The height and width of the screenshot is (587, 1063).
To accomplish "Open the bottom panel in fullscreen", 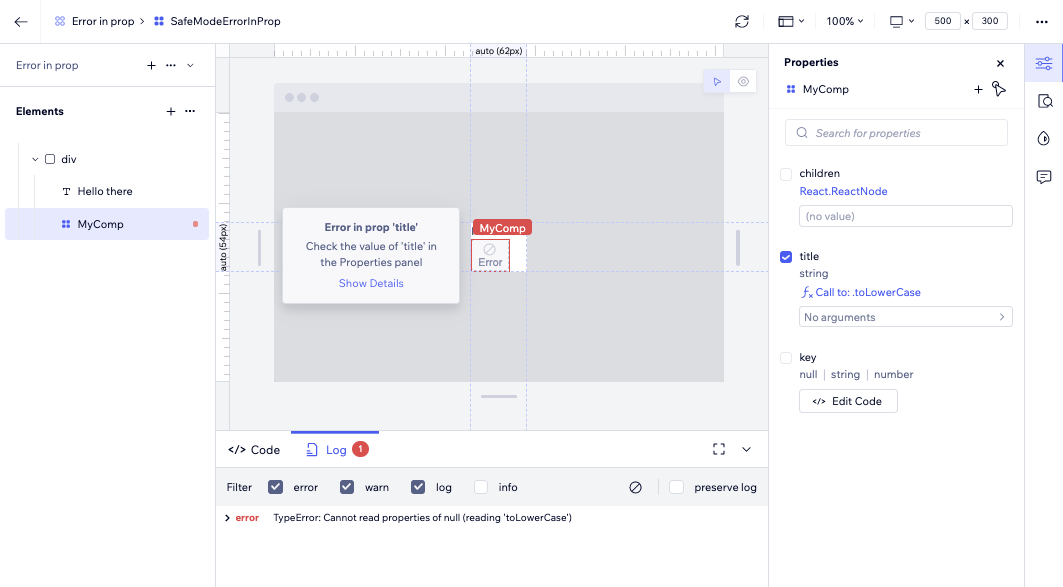I will click(719, 449).
